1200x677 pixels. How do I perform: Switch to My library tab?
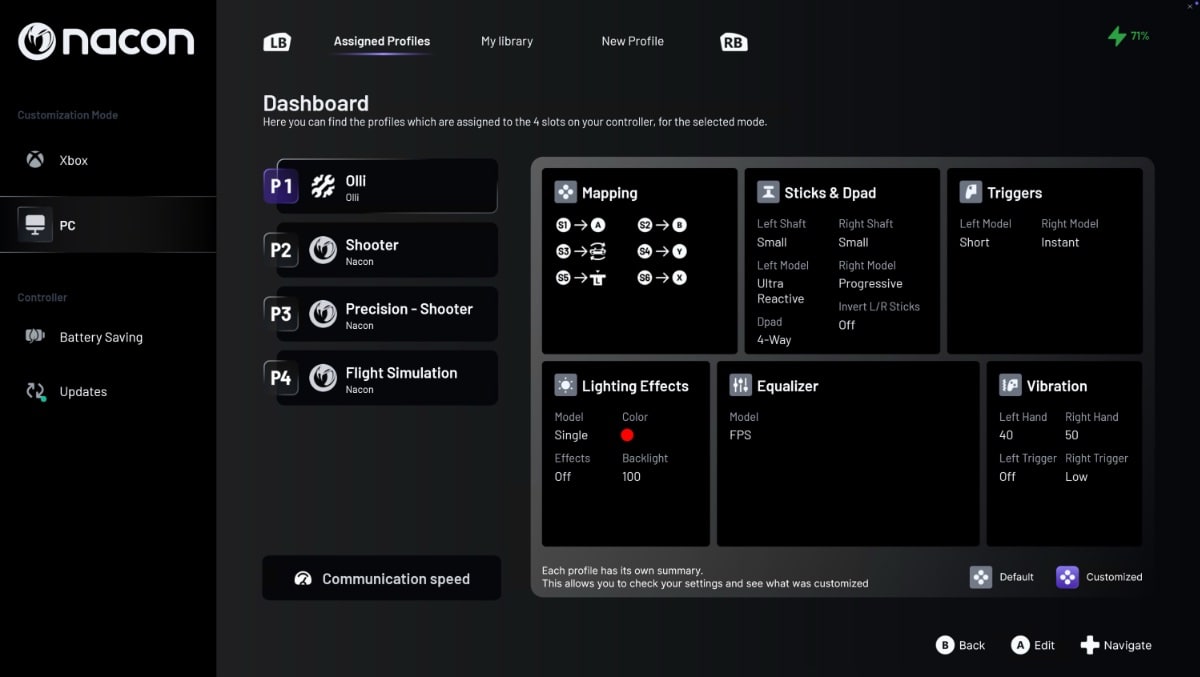507,41
